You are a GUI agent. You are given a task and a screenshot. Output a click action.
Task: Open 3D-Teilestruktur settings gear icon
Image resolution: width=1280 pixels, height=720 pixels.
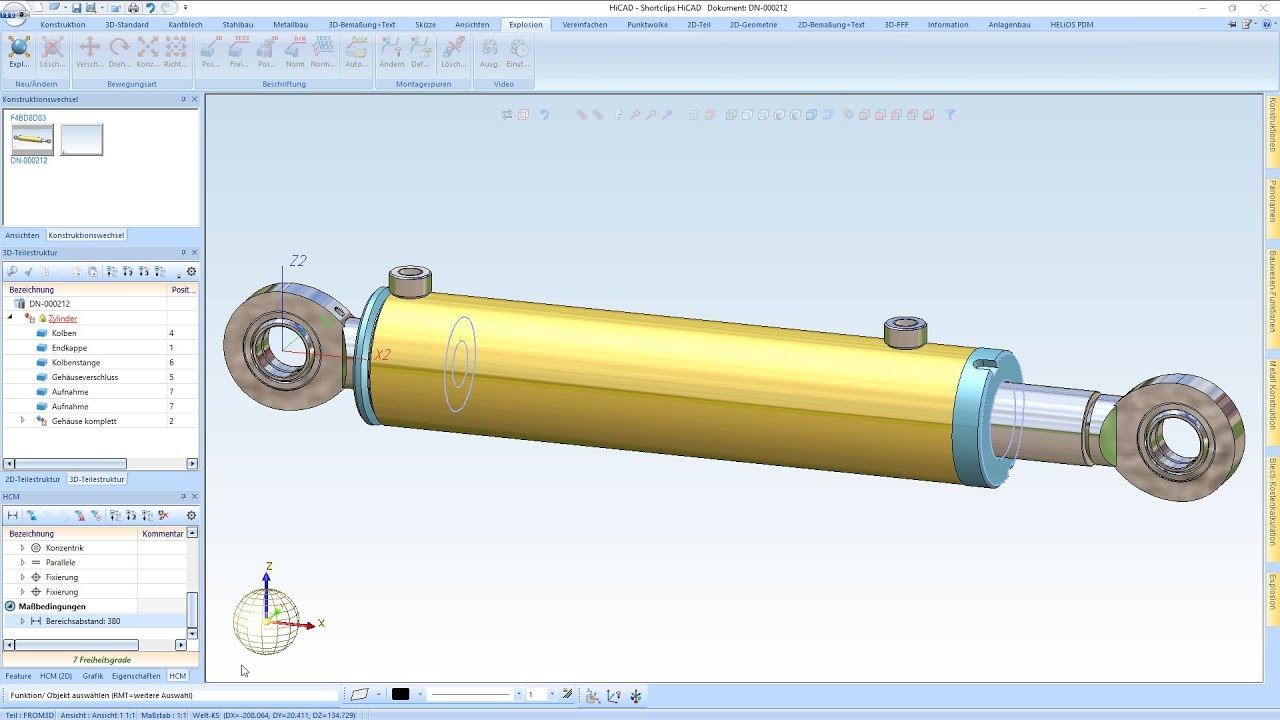pyautogui.click(x=192, y=271)
